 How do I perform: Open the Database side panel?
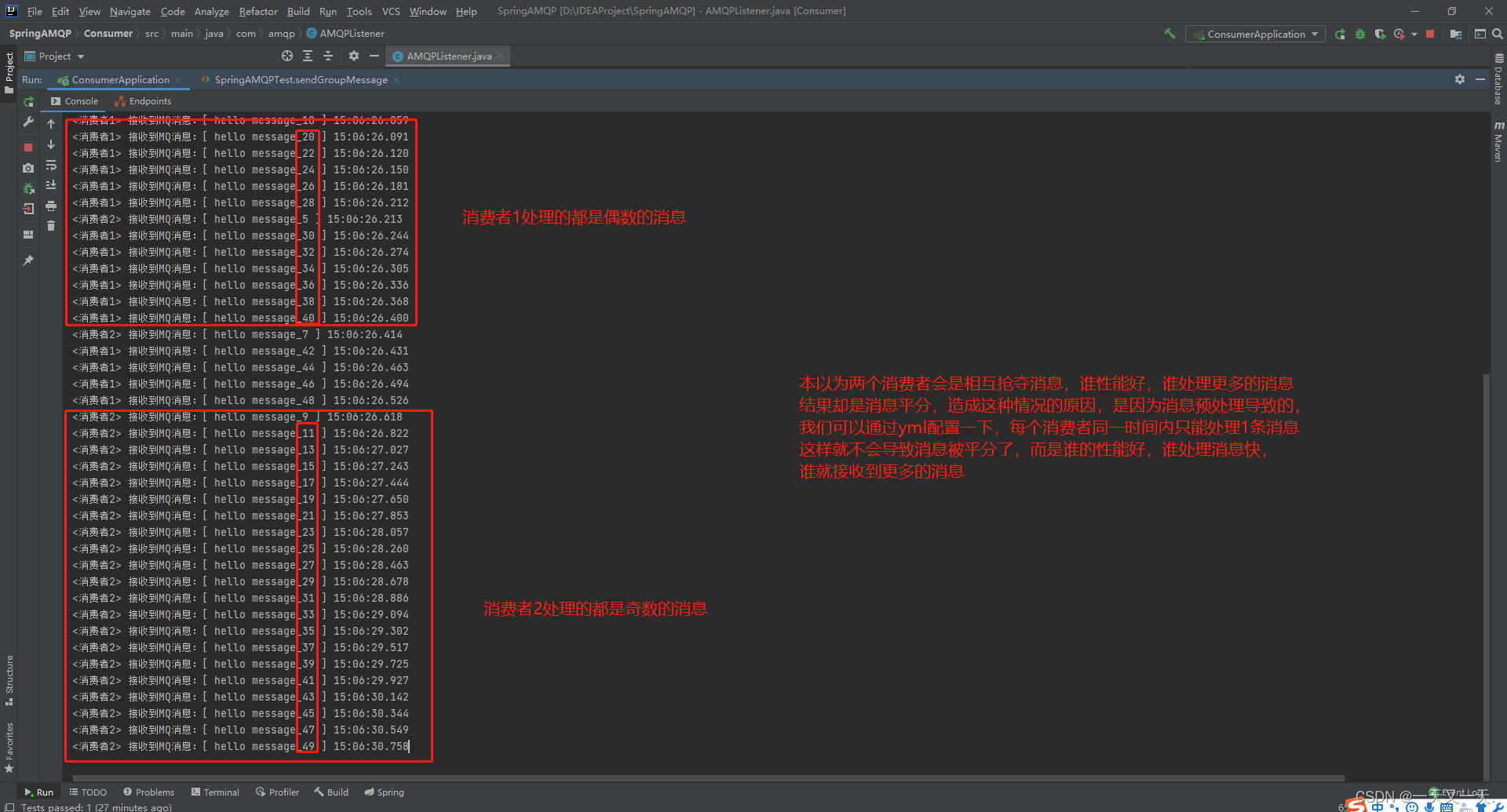(x=1498, y=78)
